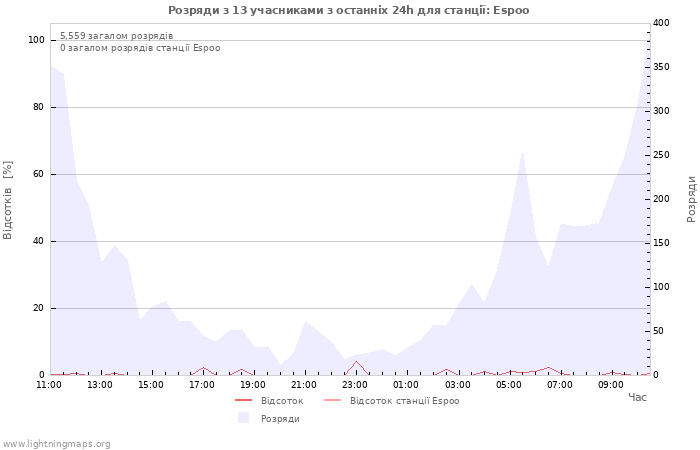
Task: Open the www.lightningmaps.org watermark link
Action: [x=57, y=444]
